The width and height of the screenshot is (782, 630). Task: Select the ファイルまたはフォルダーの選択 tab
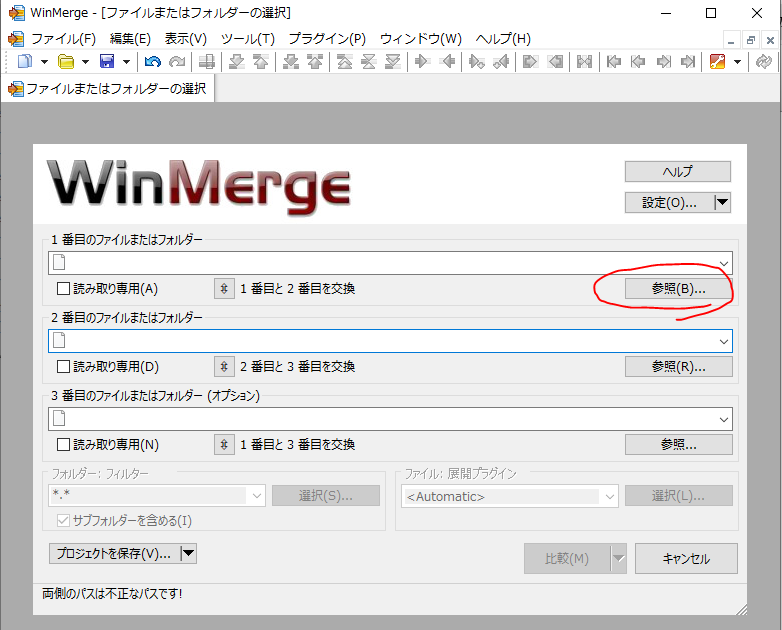pyautogui.click(x=108, y=88)
